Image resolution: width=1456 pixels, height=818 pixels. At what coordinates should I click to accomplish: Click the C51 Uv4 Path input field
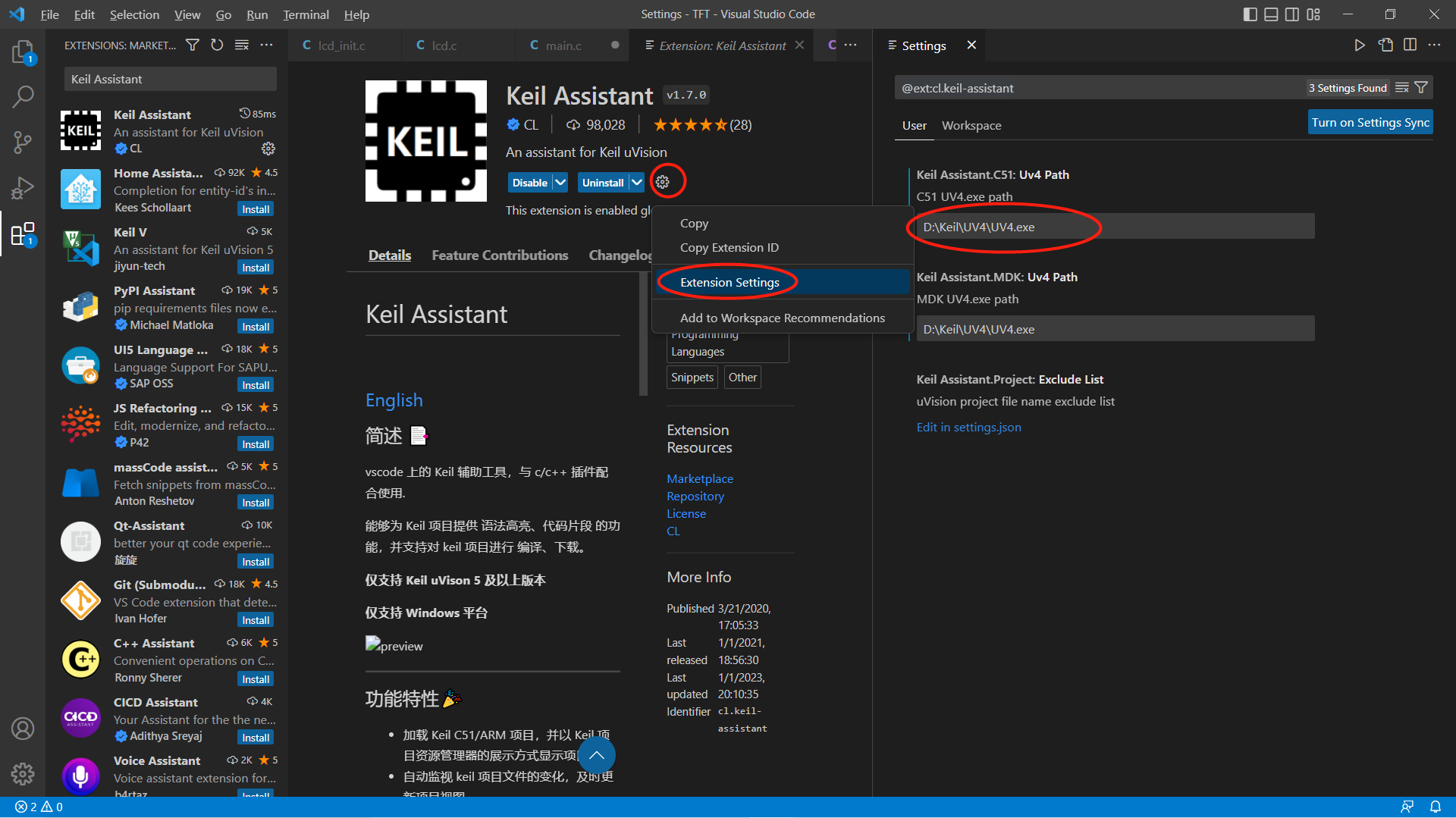click(x=1116, y=227)
